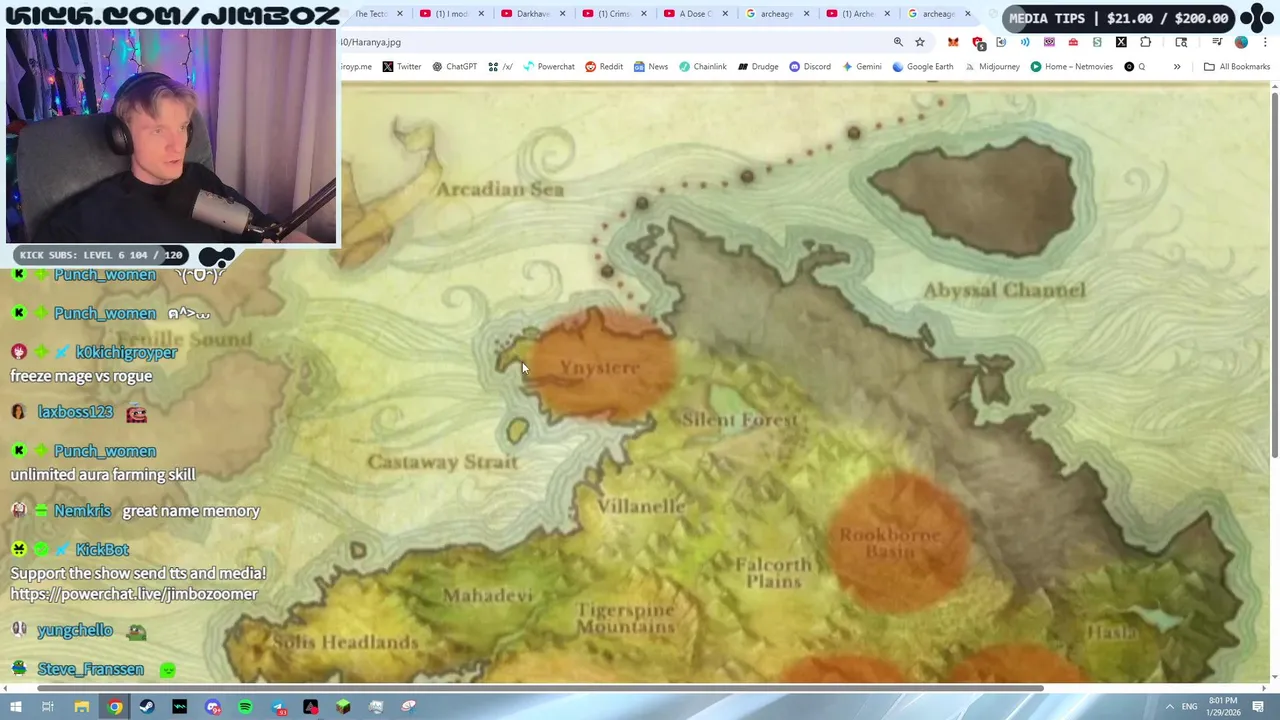The width and height of the screenshot is (1280, 720).
Task: Open Discord from the taskbar
Action: pyautogui.click(x=213, y=707)
